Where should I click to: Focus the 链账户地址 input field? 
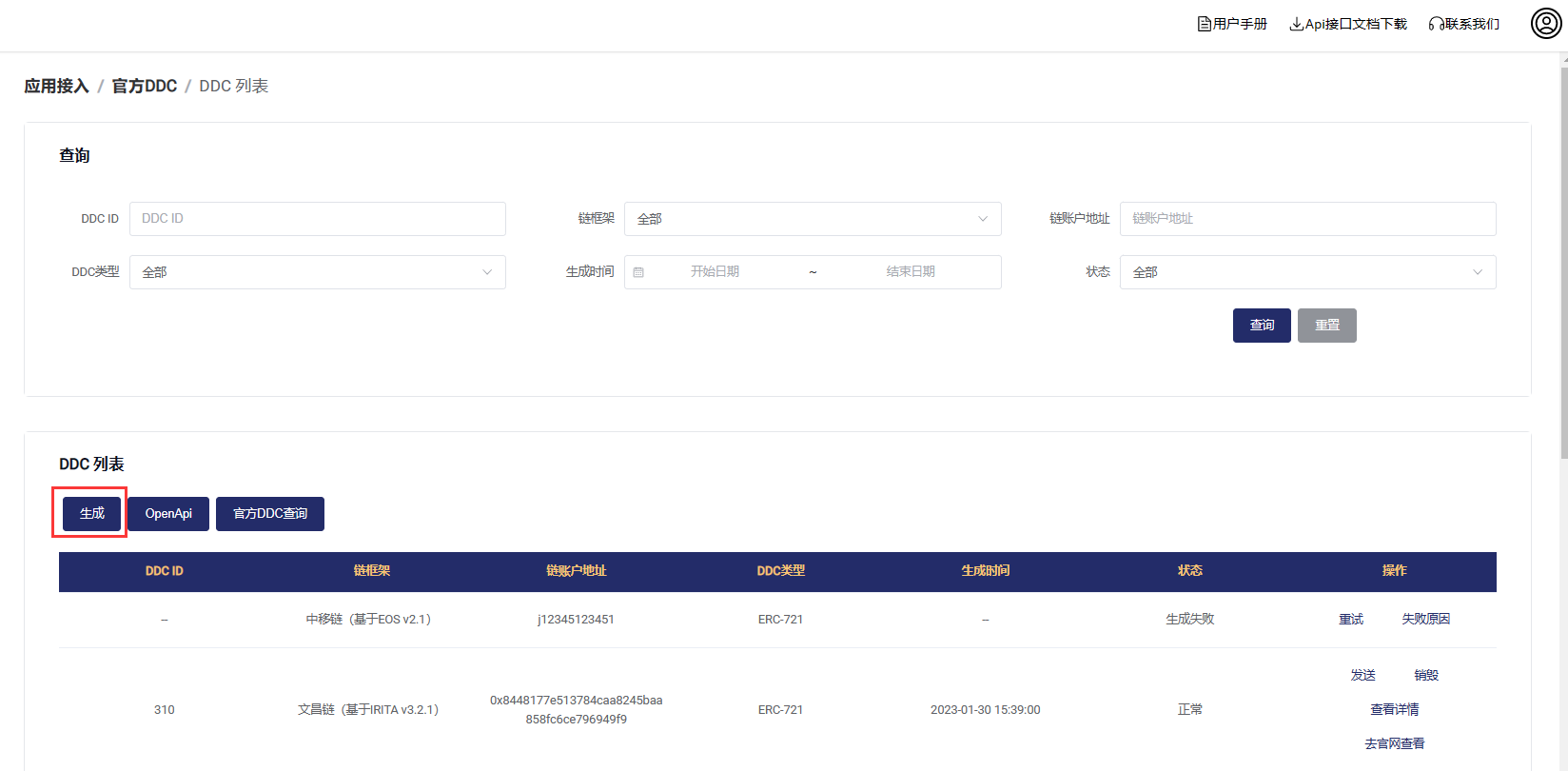tap(1308, 219)
